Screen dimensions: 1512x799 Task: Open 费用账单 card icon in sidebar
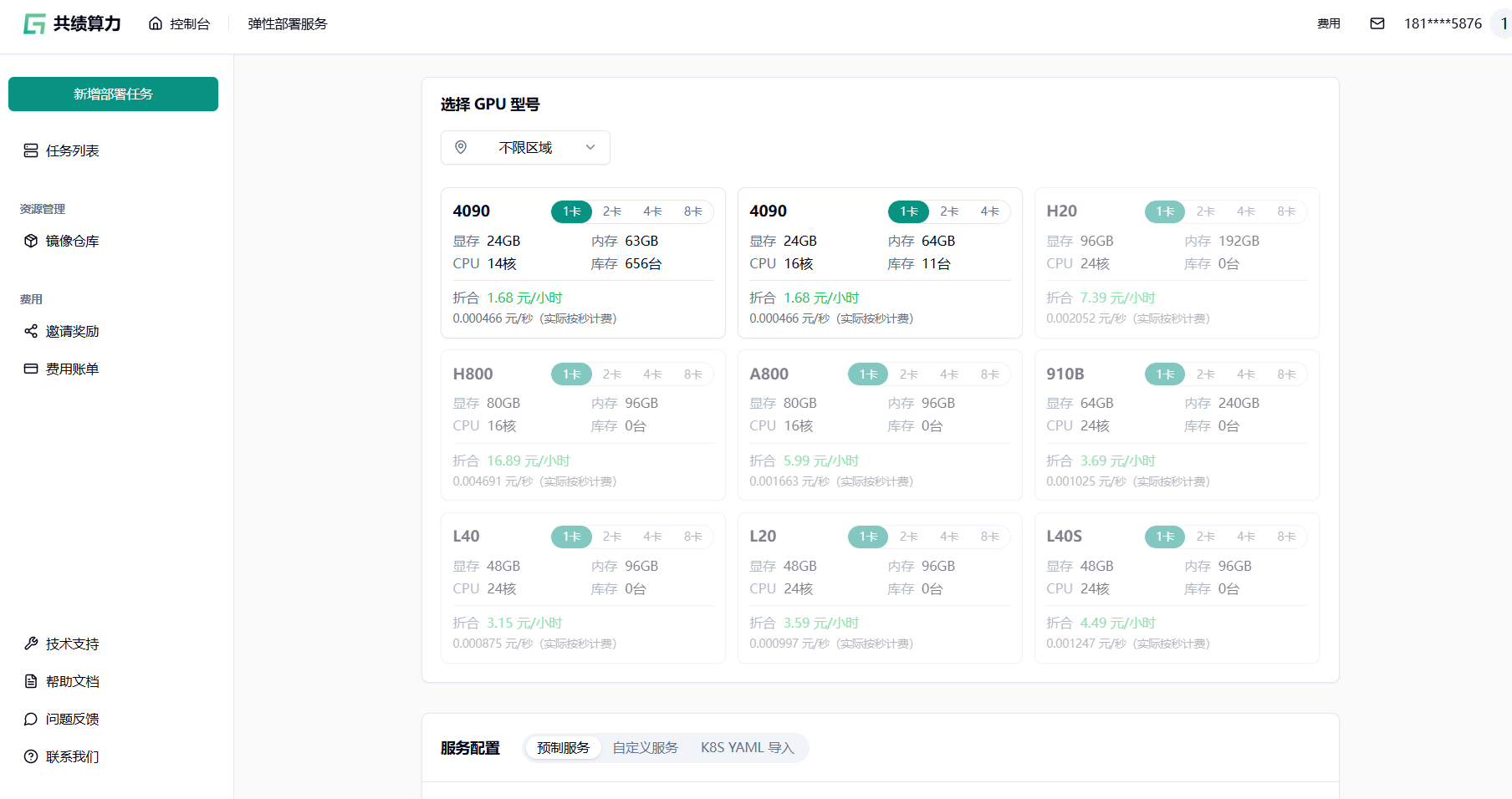pyautogui.click(x=31, y=369)
